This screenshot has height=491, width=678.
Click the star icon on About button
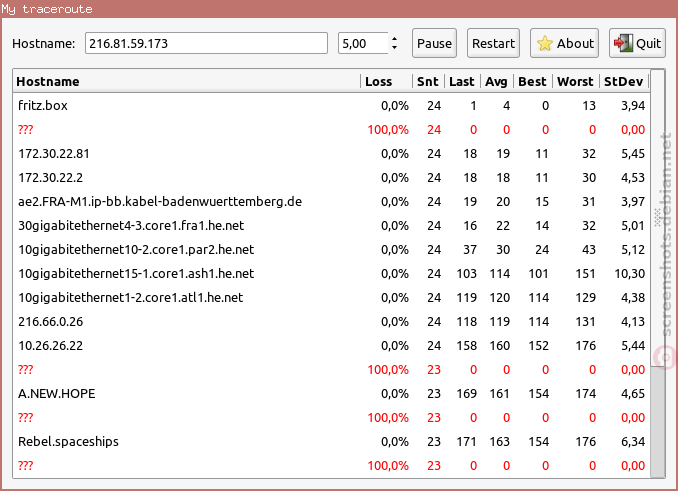[x=545, y=43]
